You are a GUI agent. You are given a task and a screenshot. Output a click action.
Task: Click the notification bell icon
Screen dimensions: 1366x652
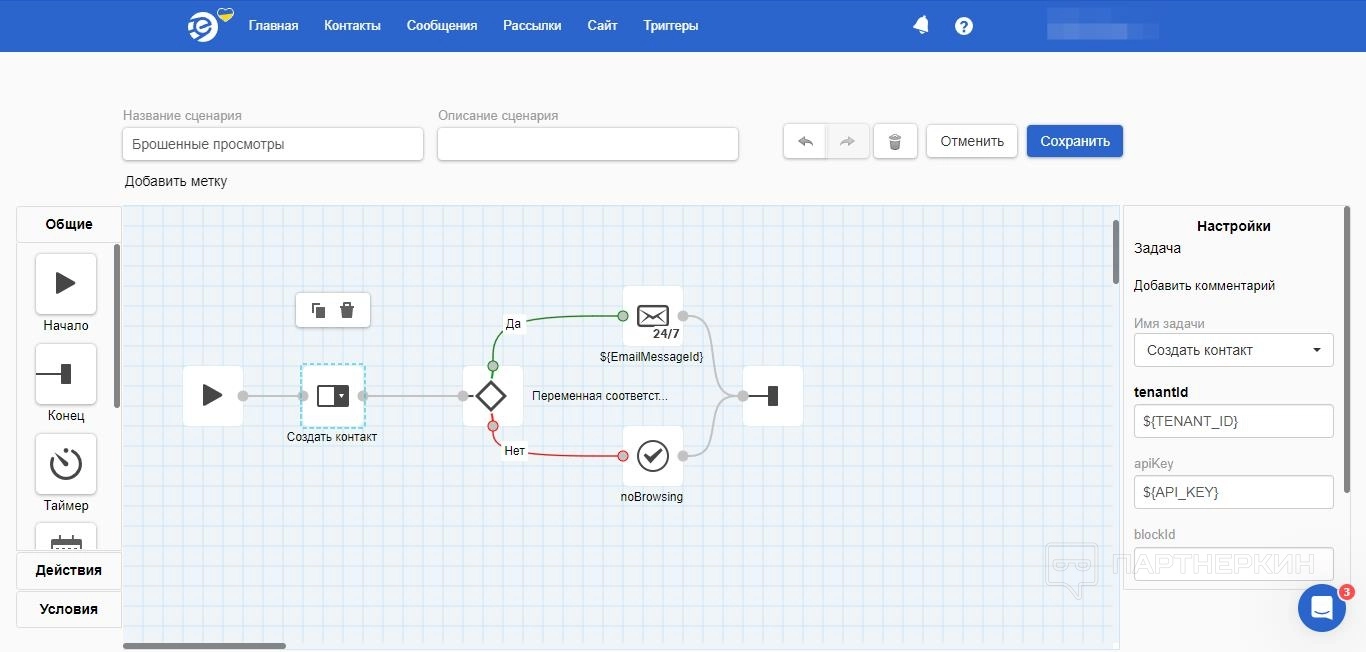click(921, 26)
